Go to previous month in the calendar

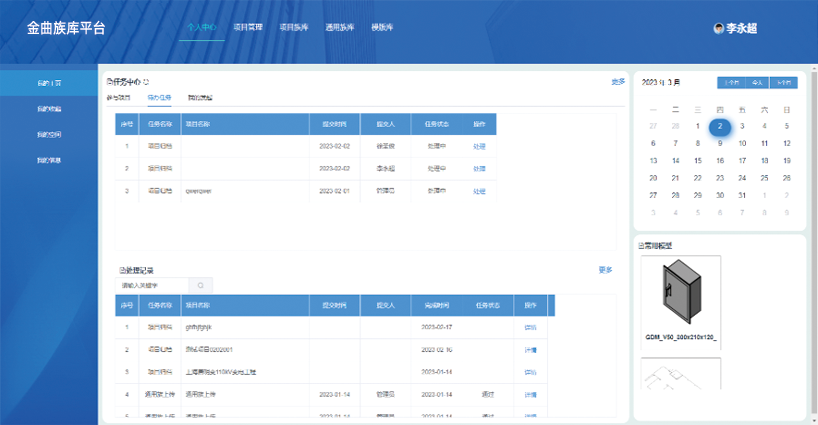(730, 83)
